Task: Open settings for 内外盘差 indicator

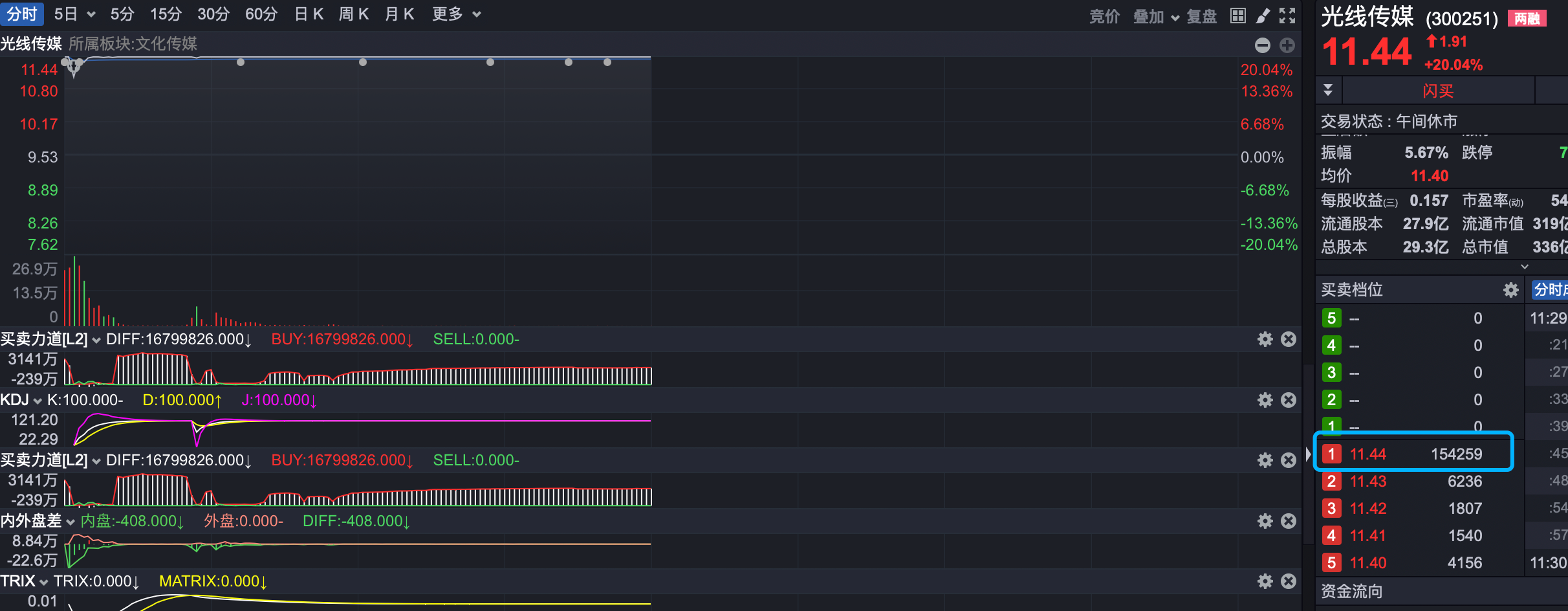Action: [1265, 521]
